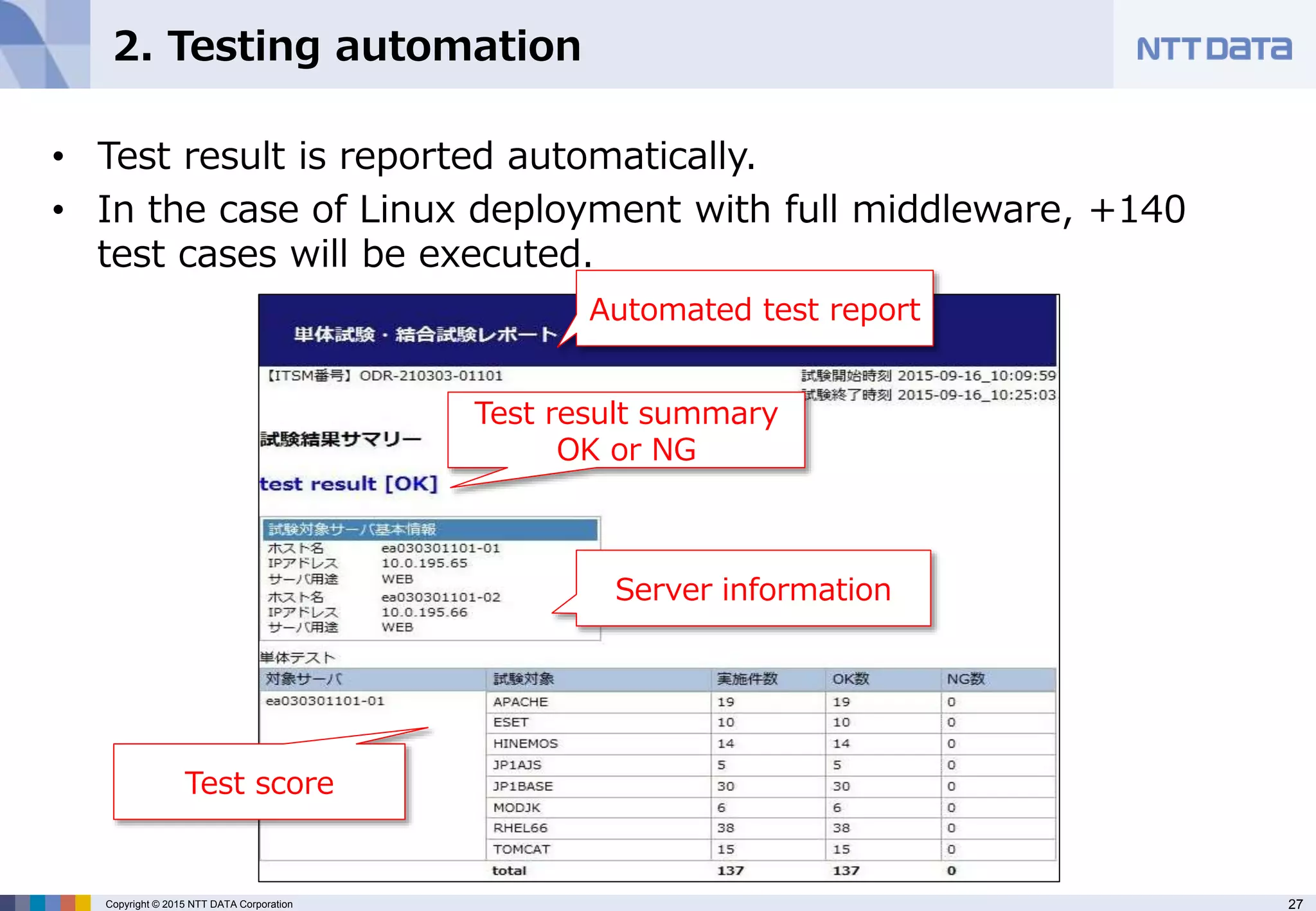Click the TOMCAT row label
The height and width of the screenshot is (911, 1316).
click(521, 849)
